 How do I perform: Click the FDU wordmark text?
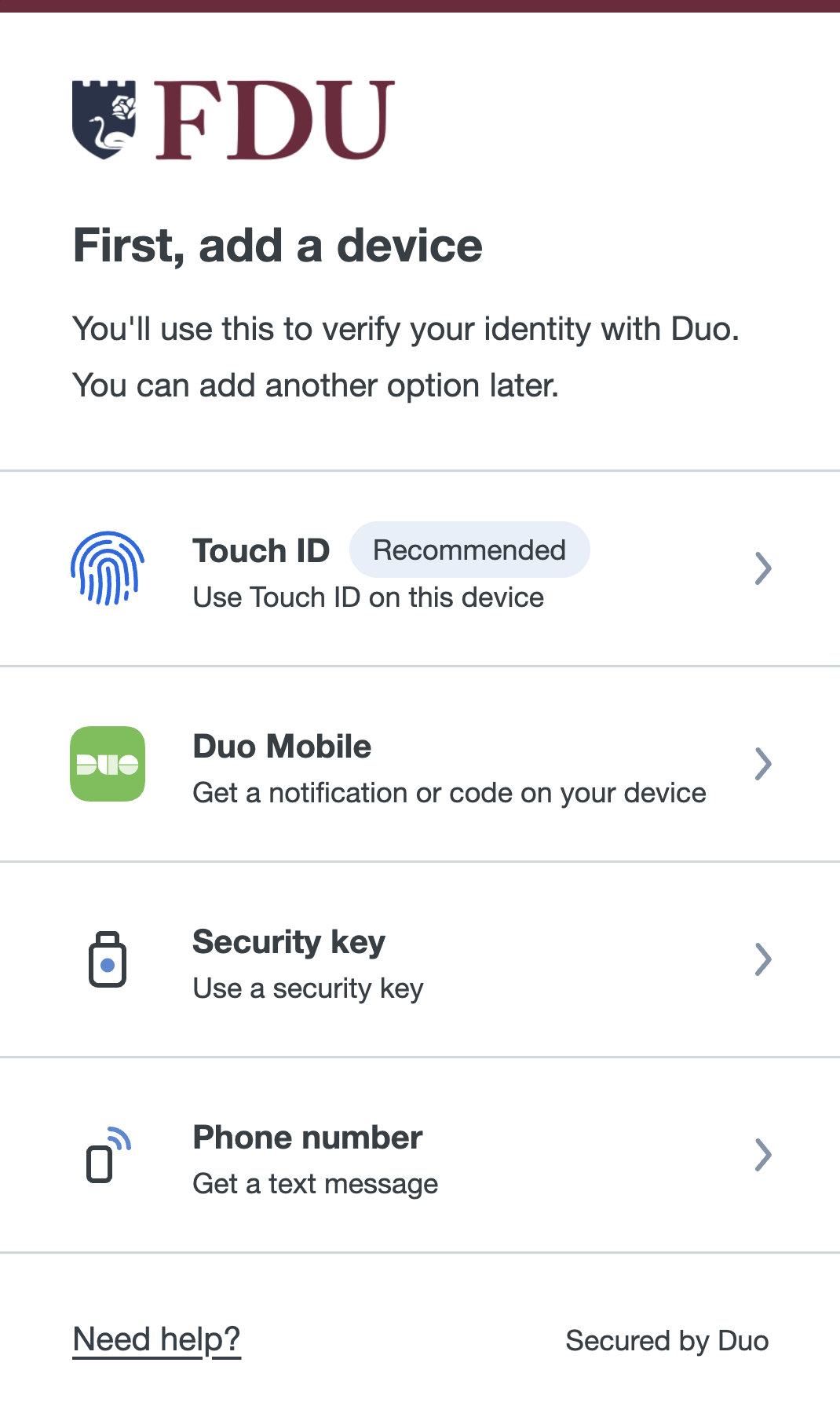(x=274, y=120)
